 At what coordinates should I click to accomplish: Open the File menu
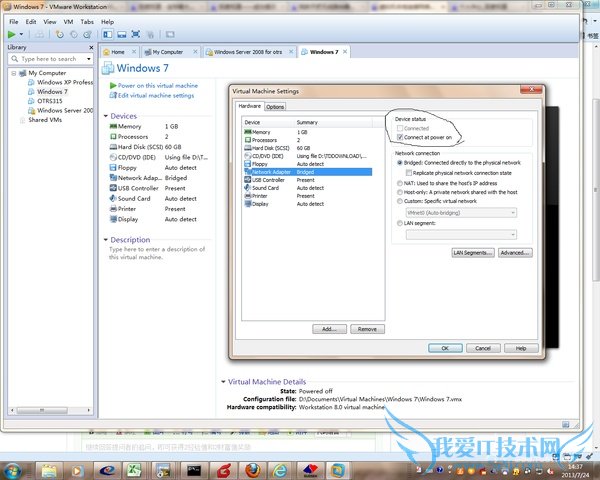click(13, 22)
